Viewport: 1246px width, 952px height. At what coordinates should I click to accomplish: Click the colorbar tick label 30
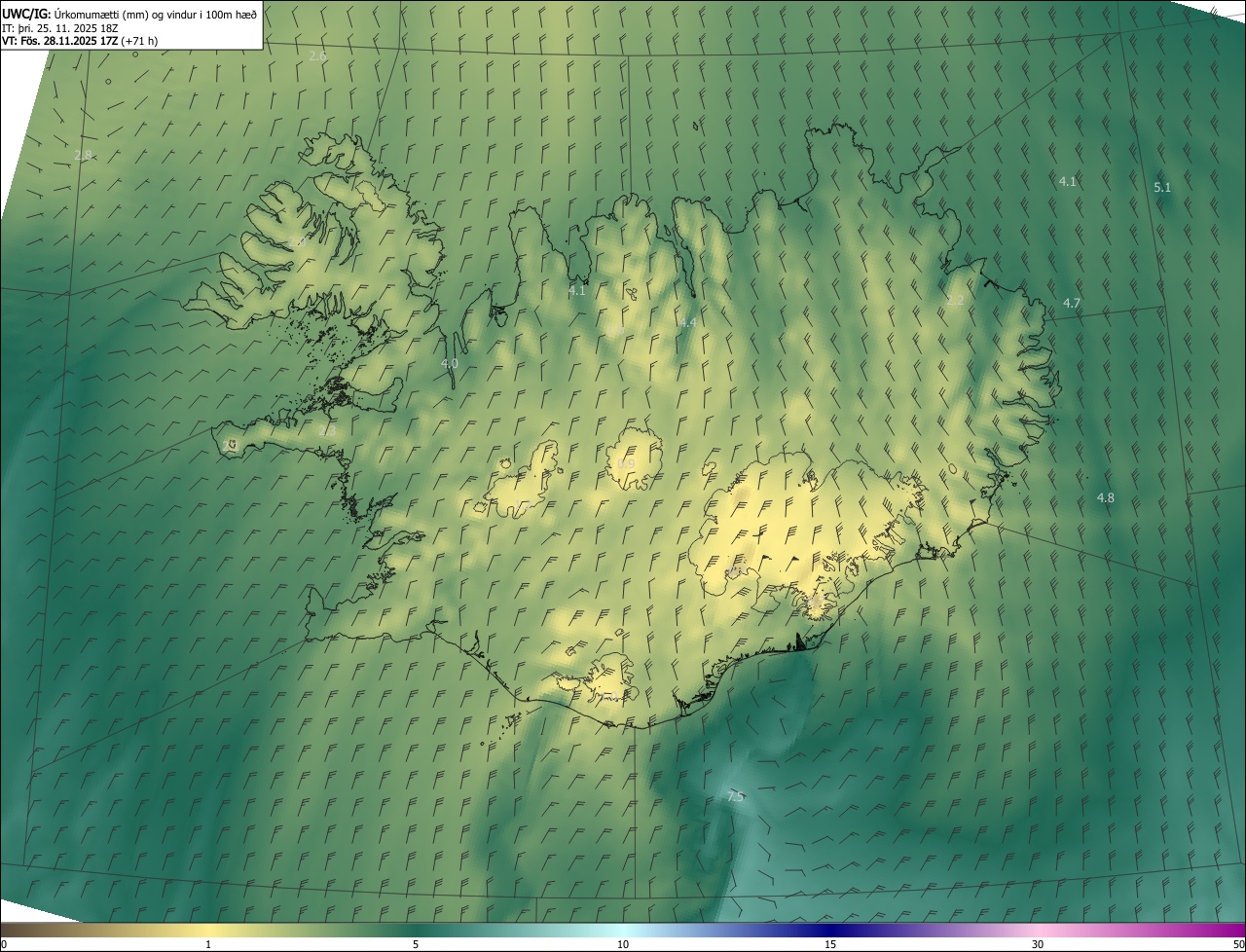click(x=1038, y=944)
